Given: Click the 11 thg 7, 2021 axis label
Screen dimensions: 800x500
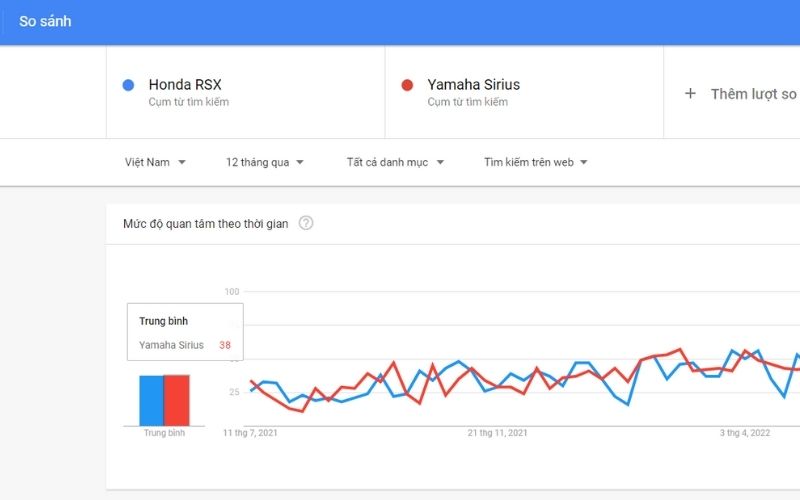Looking at the screenshot, I should (250, 433).
